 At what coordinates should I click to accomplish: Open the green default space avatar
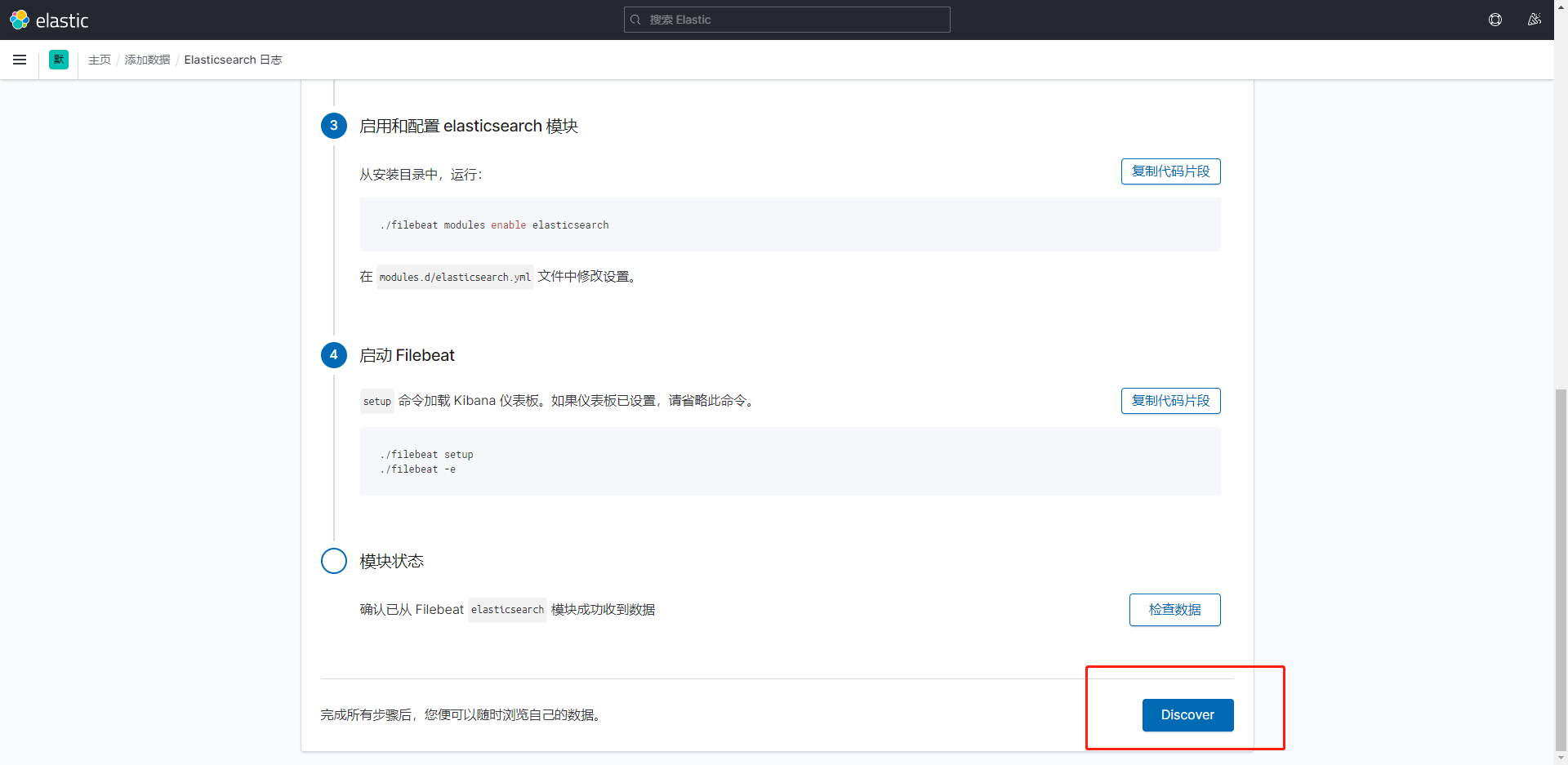(59, 60)
